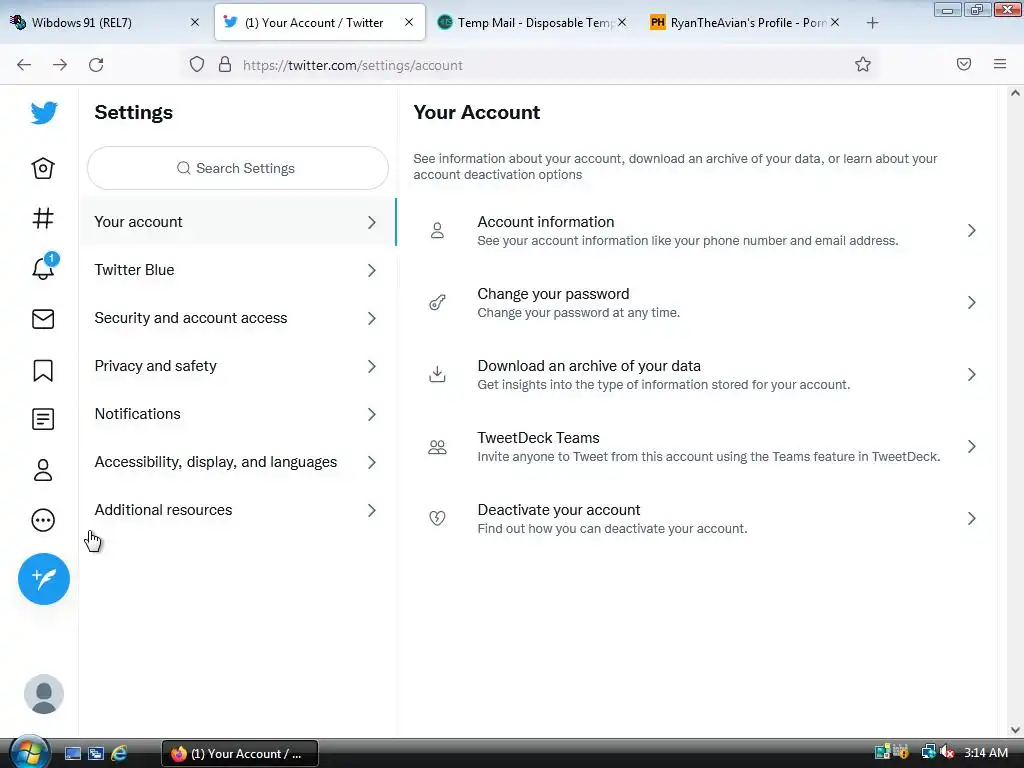Open TweetDeck Teams
The image size is (1024, 768).
(697, 447)
